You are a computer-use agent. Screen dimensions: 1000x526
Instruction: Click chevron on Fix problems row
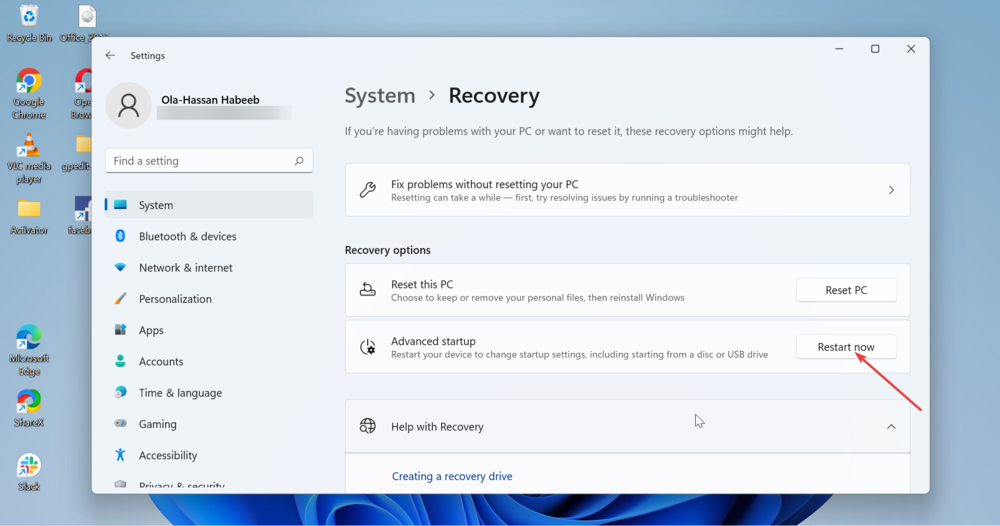[x=891, y=190]
